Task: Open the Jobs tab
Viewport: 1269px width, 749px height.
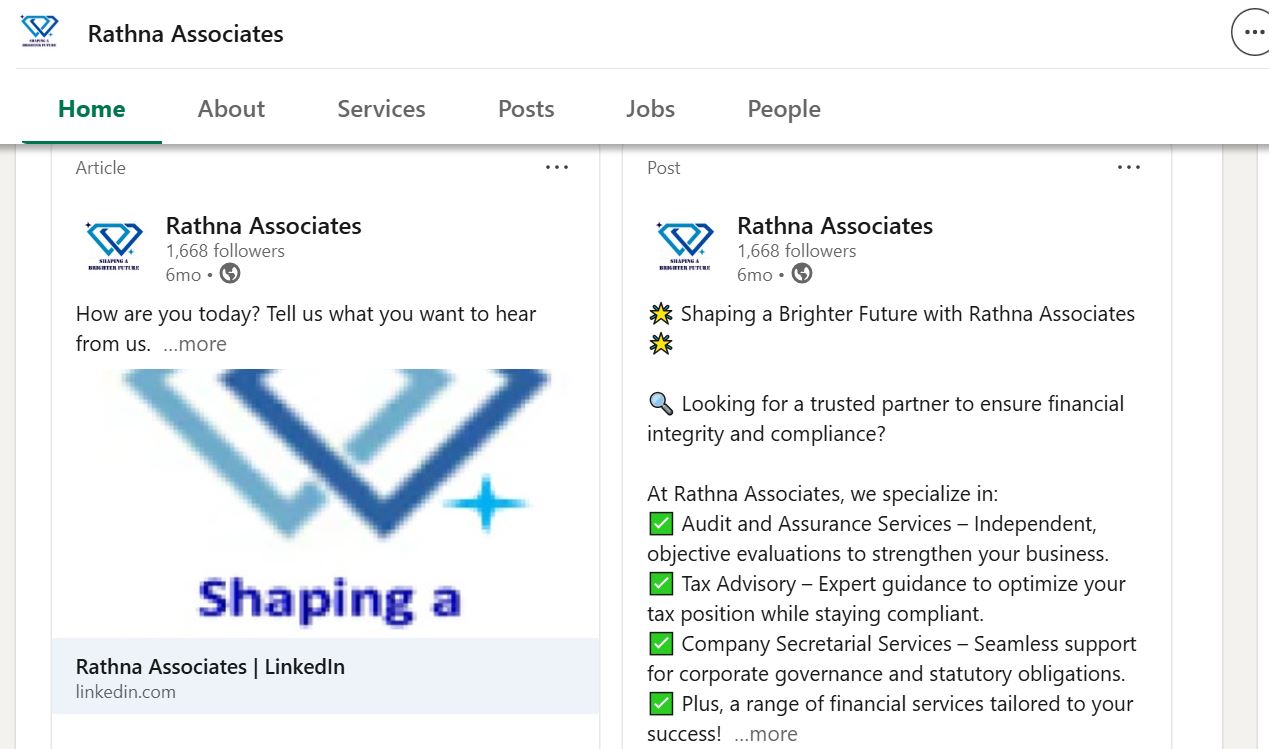Action: pyautogui.click(x=651, y=109)
